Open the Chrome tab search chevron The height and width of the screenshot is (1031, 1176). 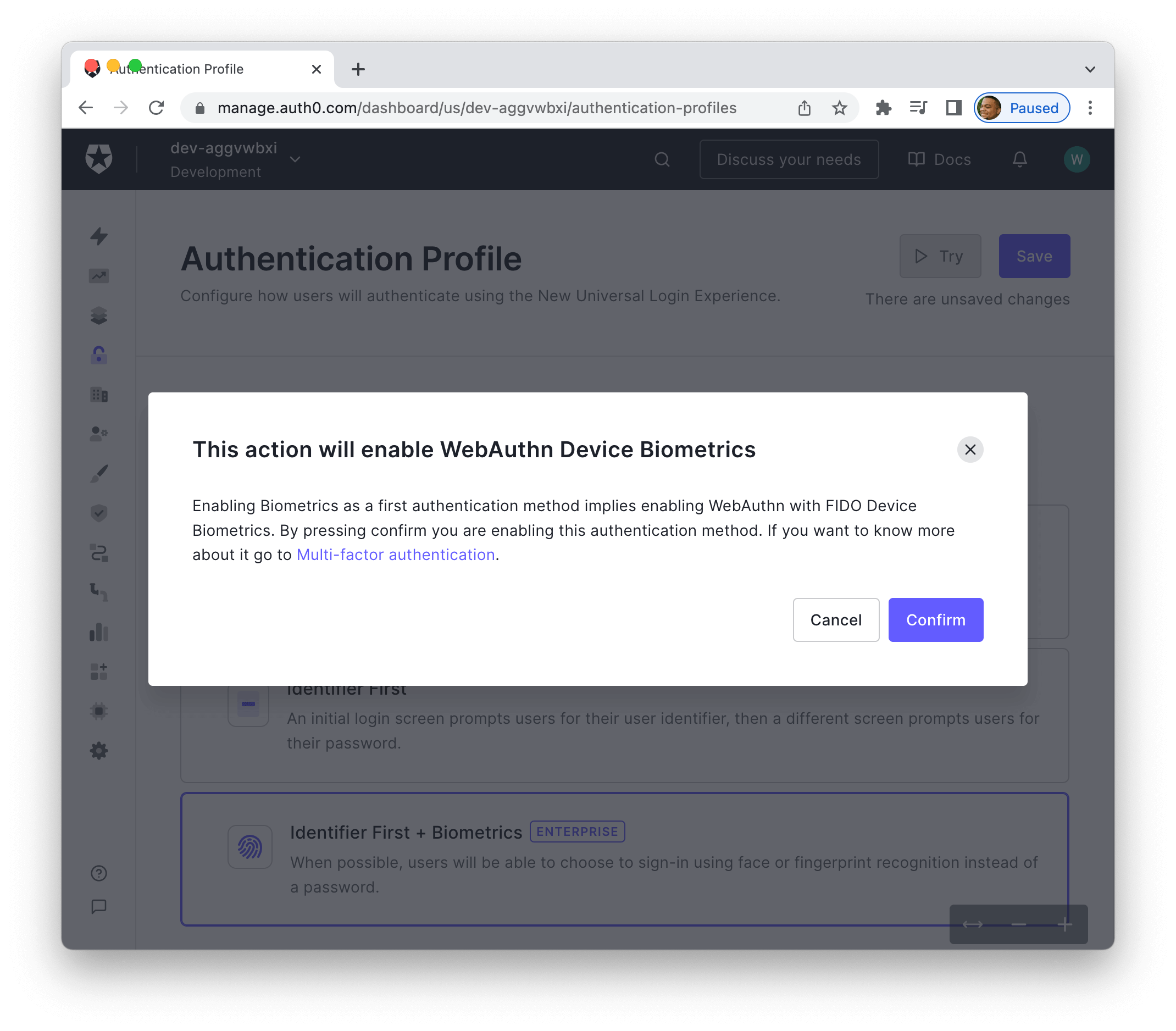[x=1089, y=70]
